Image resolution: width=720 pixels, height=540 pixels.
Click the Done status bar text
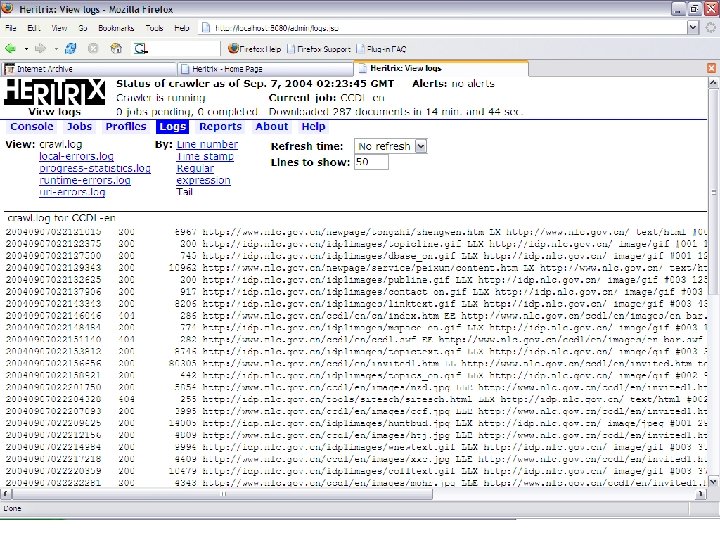12,508
